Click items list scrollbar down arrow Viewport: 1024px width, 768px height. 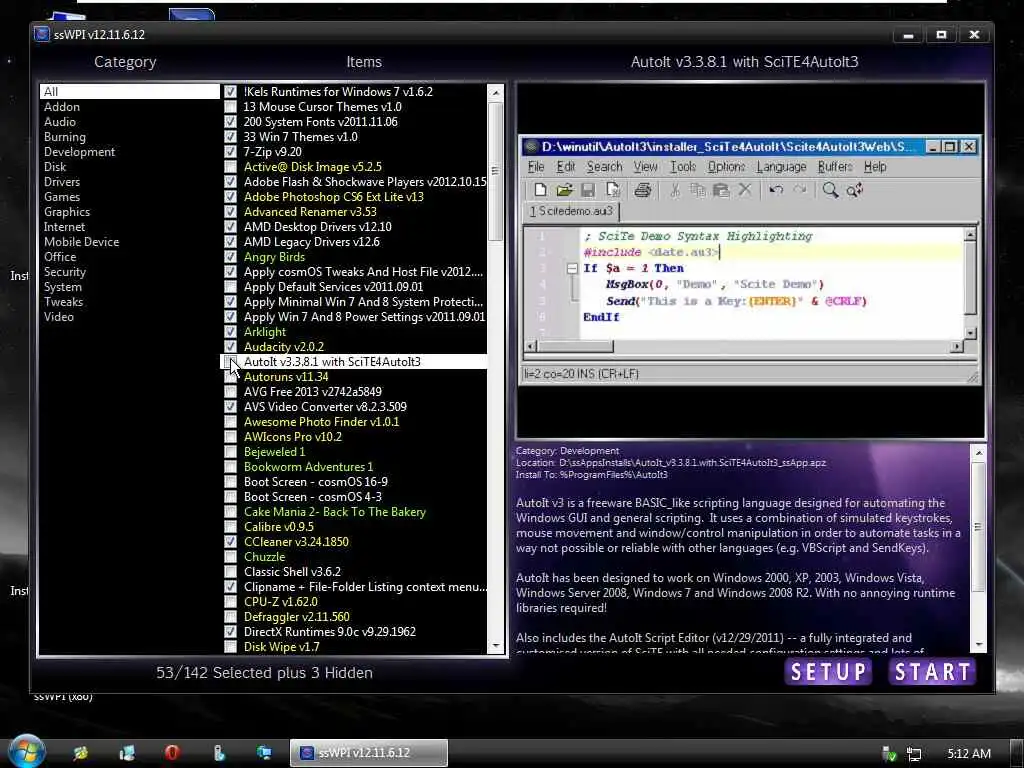[x=496, y=646]
